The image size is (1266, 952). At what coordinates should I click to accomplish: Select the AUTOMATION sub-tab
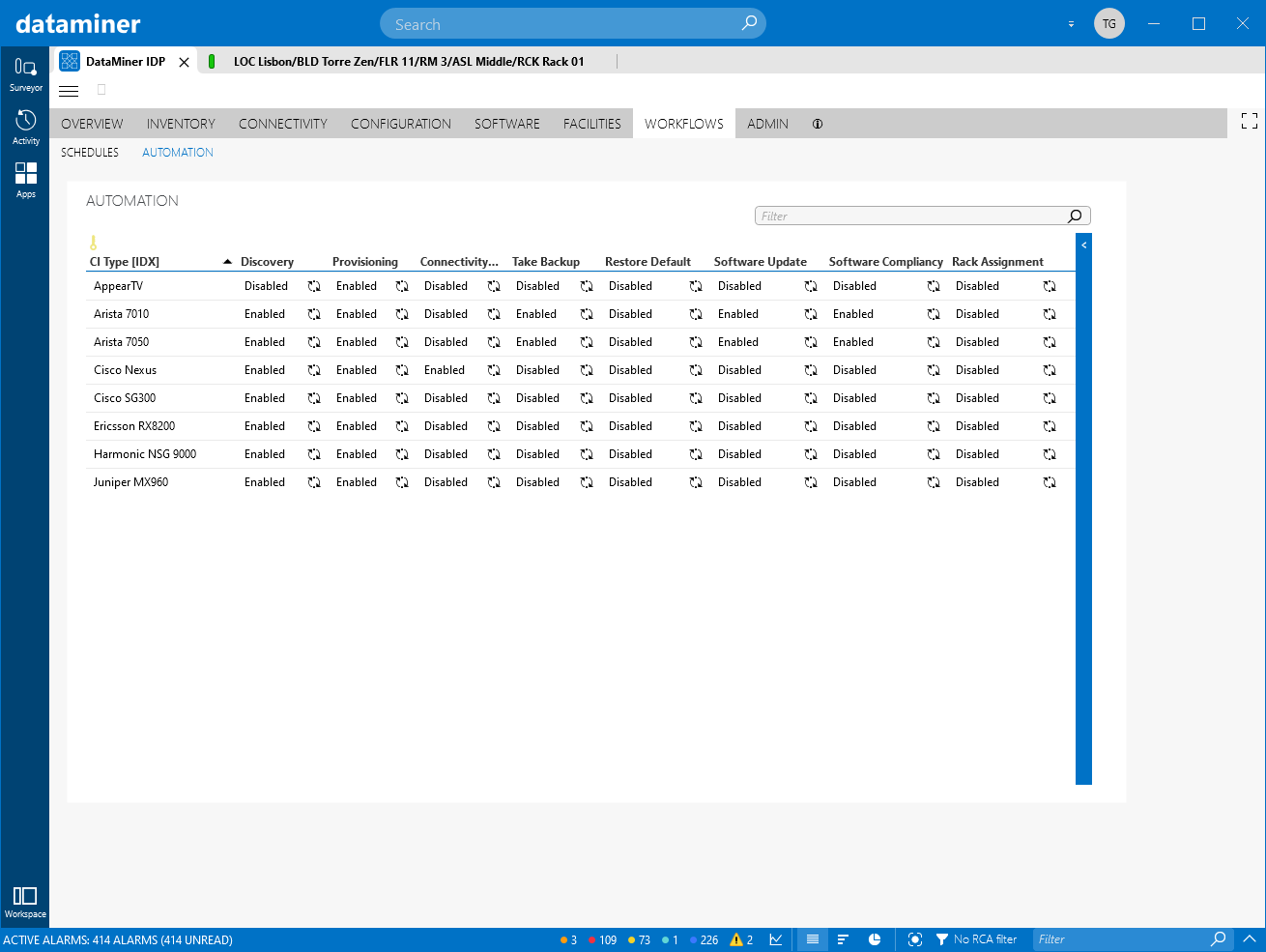[x=178, y=153]
